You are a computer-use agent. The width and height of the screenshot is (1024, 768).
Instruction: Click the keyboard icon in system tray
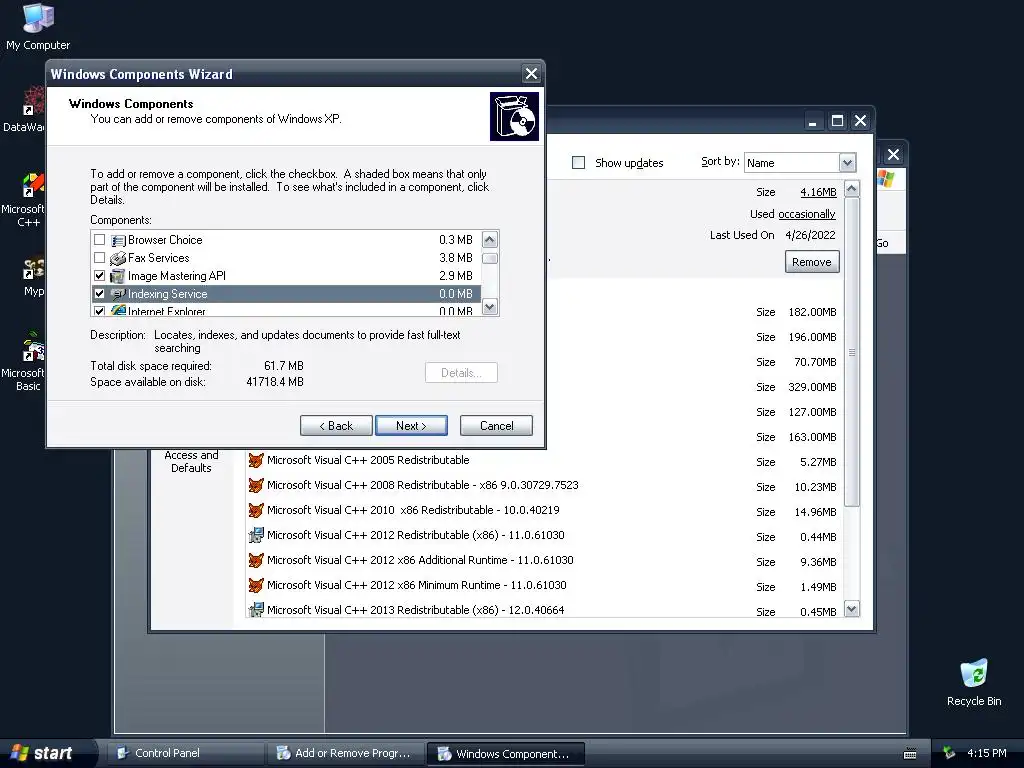tap(910, 754)
